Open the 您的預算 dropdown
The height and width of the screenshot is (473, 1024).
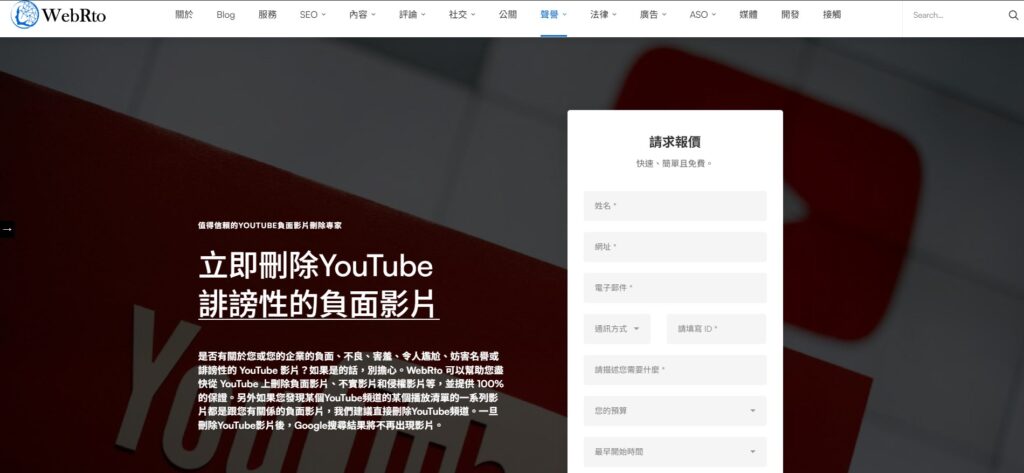pos(675,411)
